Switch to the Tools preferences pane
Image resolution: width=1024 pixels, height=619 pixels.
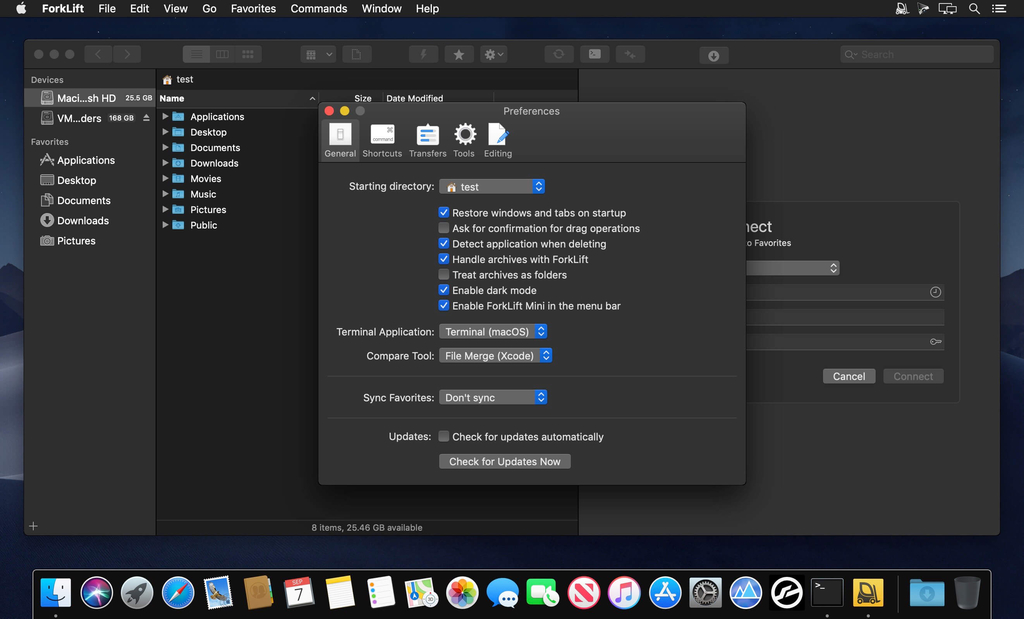(x=464, y=140)
